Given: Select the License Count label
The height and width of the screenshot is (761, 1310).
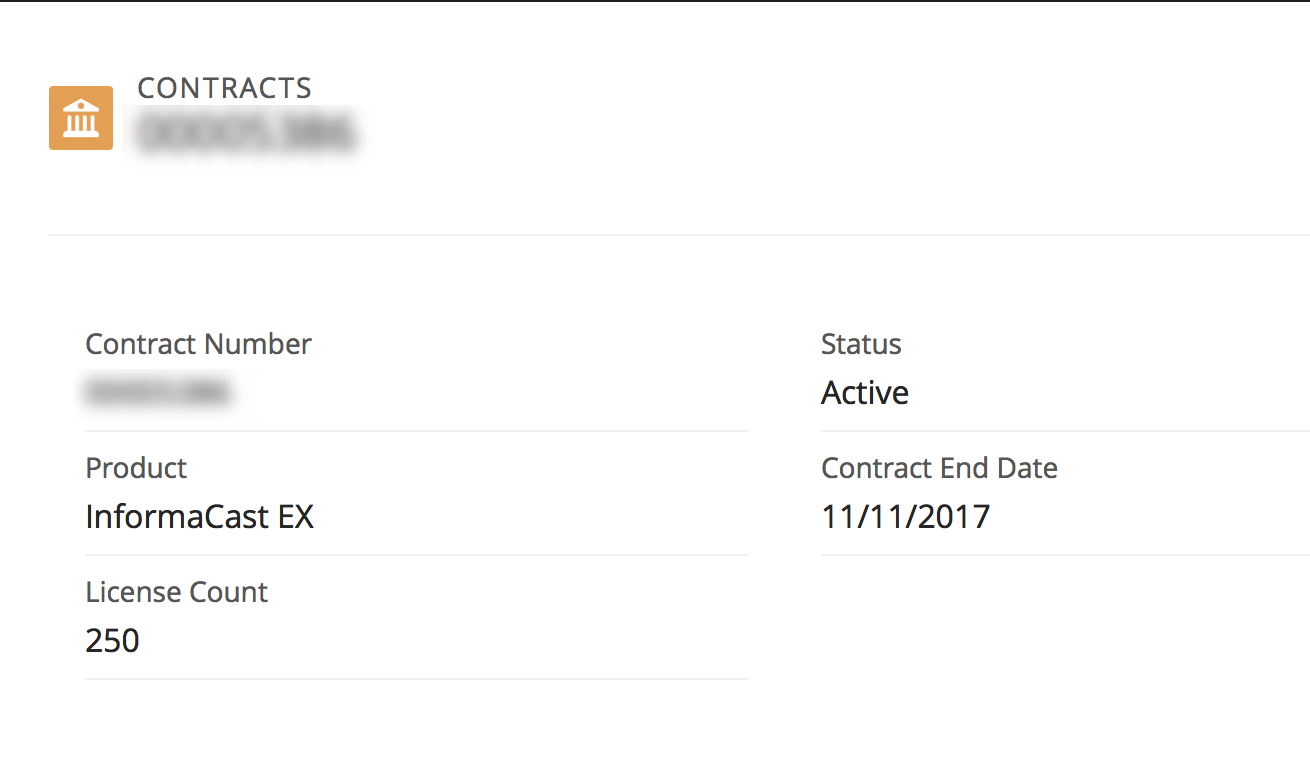Looking at the screenshot, I should (x=176, y=592).
